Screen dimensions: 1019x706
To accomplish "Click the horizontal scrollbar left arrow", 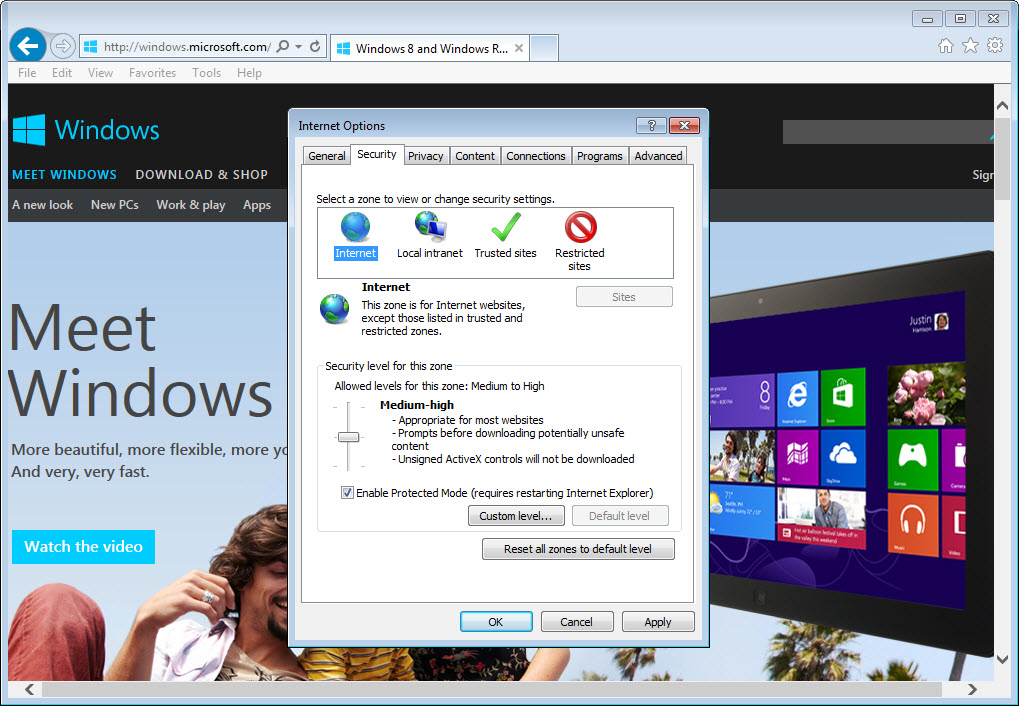I will [x=29, y=688].
